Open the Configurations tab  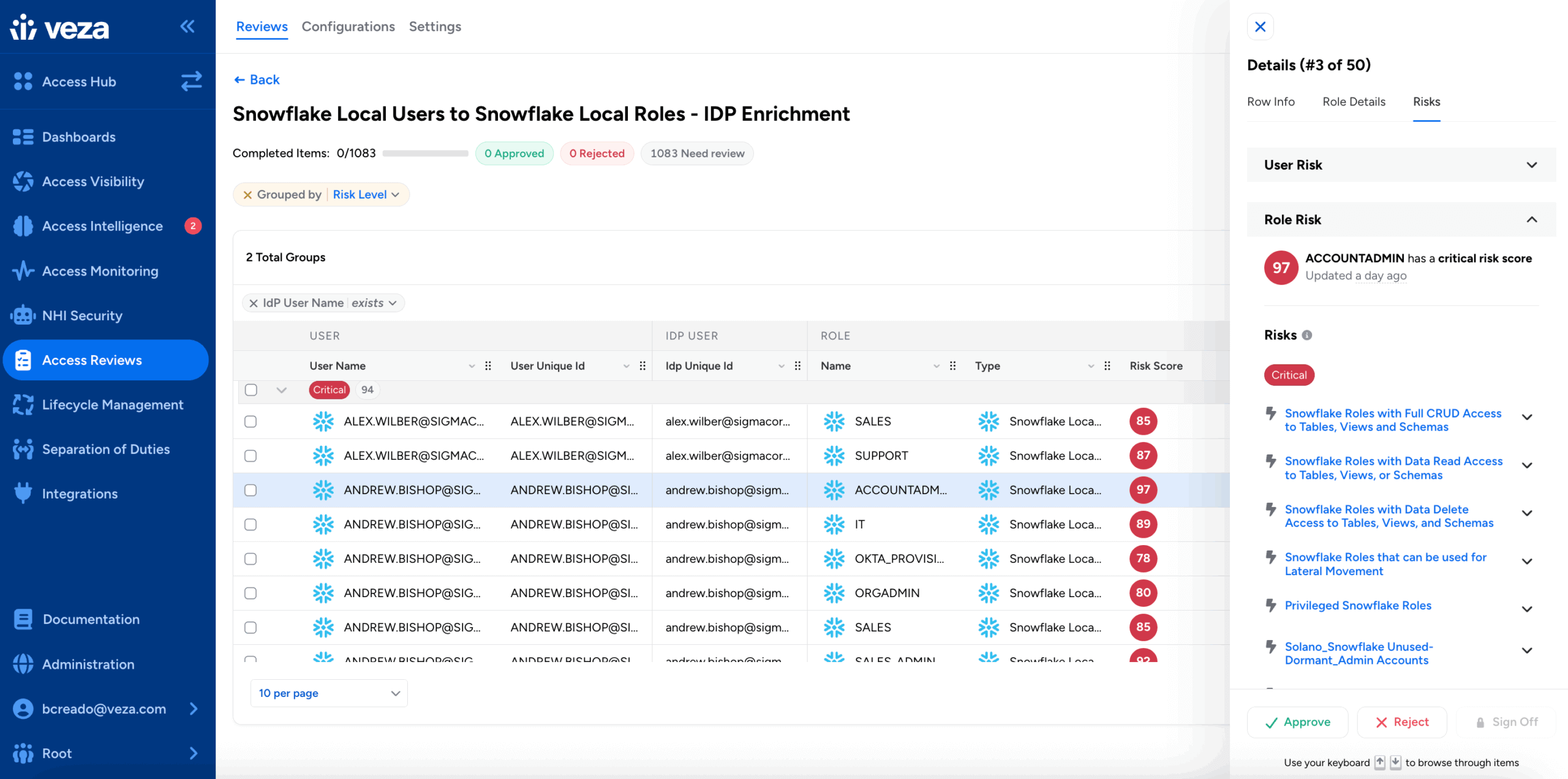point(348,26)
